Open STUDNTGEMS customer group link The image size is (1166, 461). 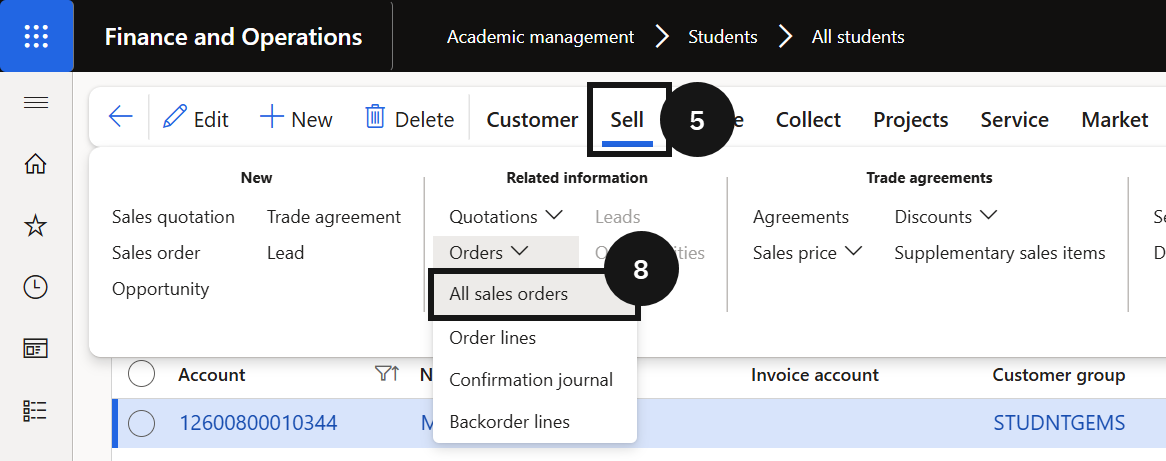click(x=1059, y=423)
